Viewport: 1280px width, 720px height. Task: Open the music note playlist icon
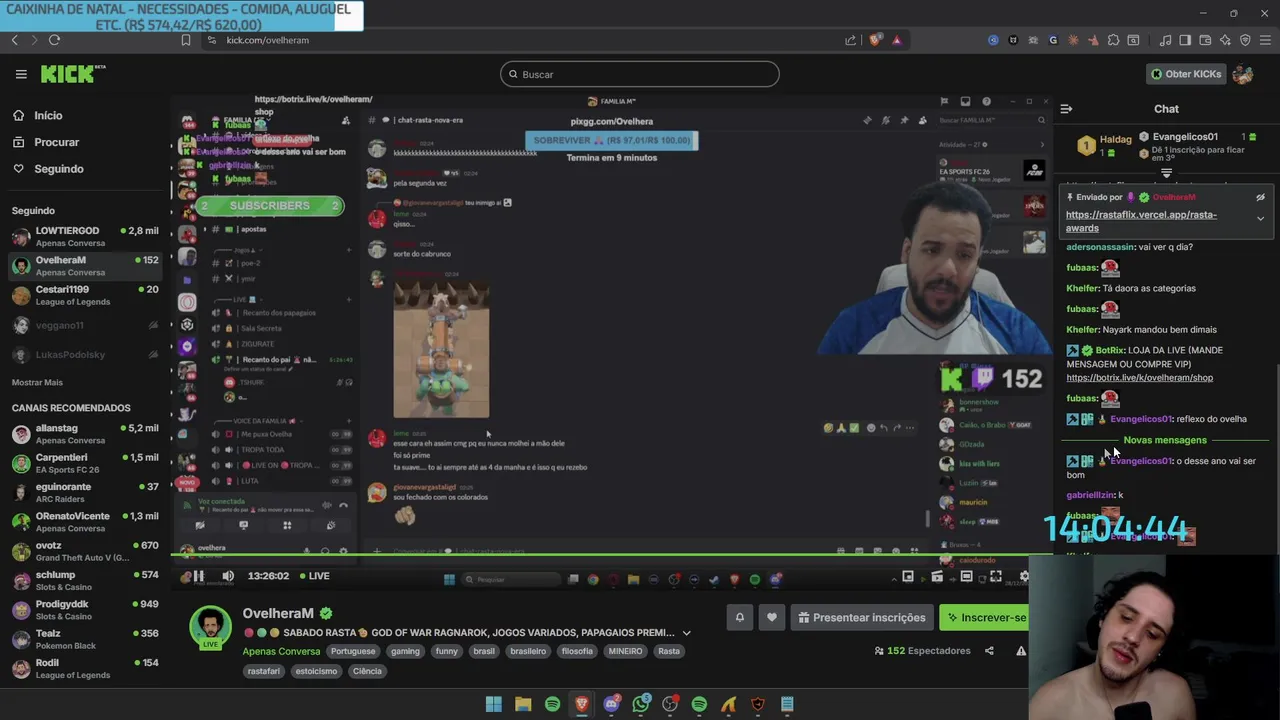tap(1165, 40)
